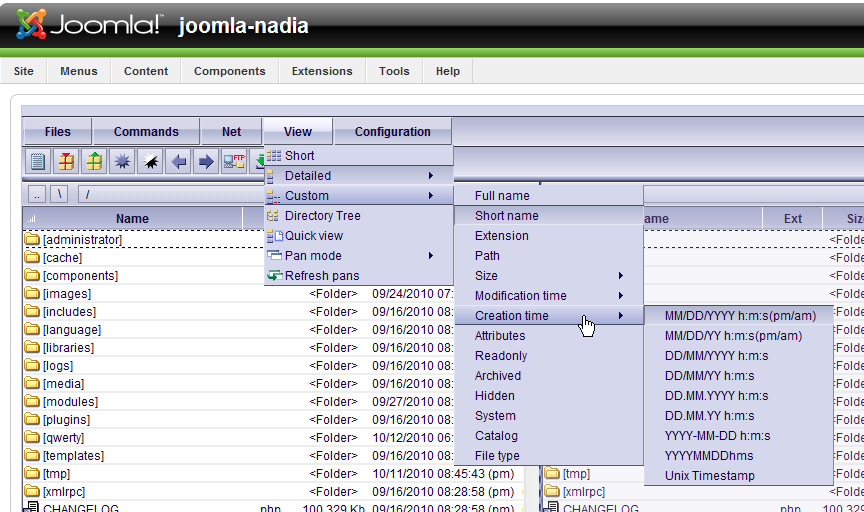Open Joomla Tools menu

[x=394, y=71]
